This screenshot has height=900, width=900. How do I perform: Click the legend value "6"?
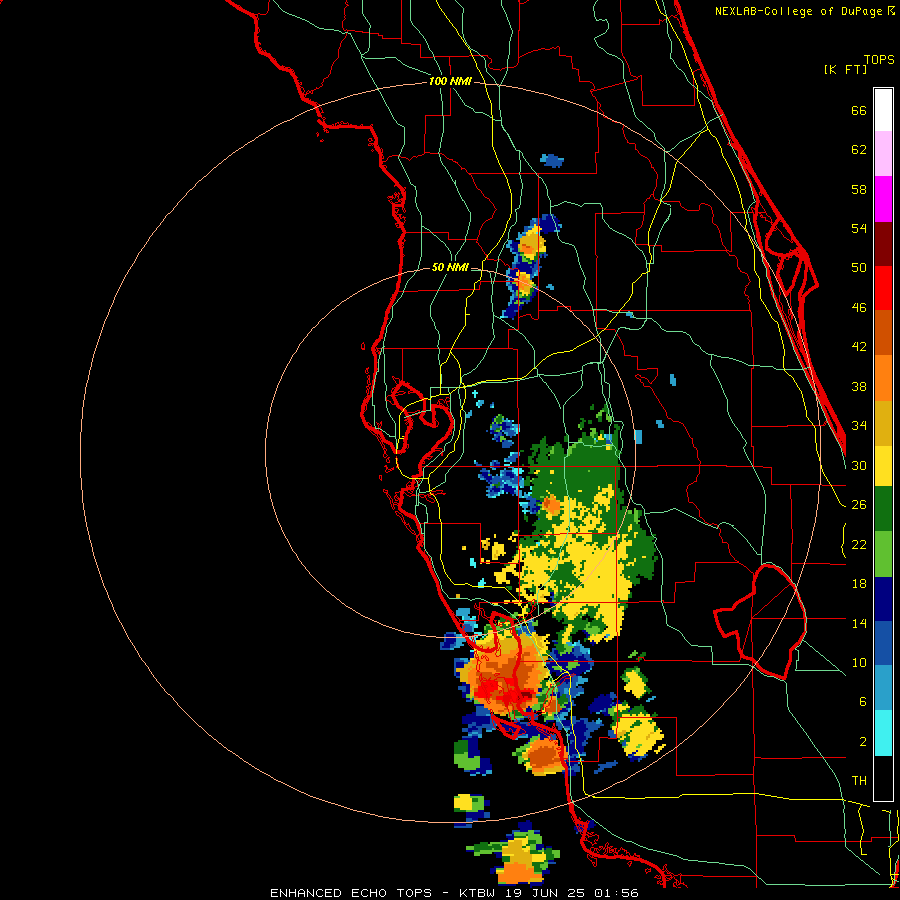tap(863, 702)
